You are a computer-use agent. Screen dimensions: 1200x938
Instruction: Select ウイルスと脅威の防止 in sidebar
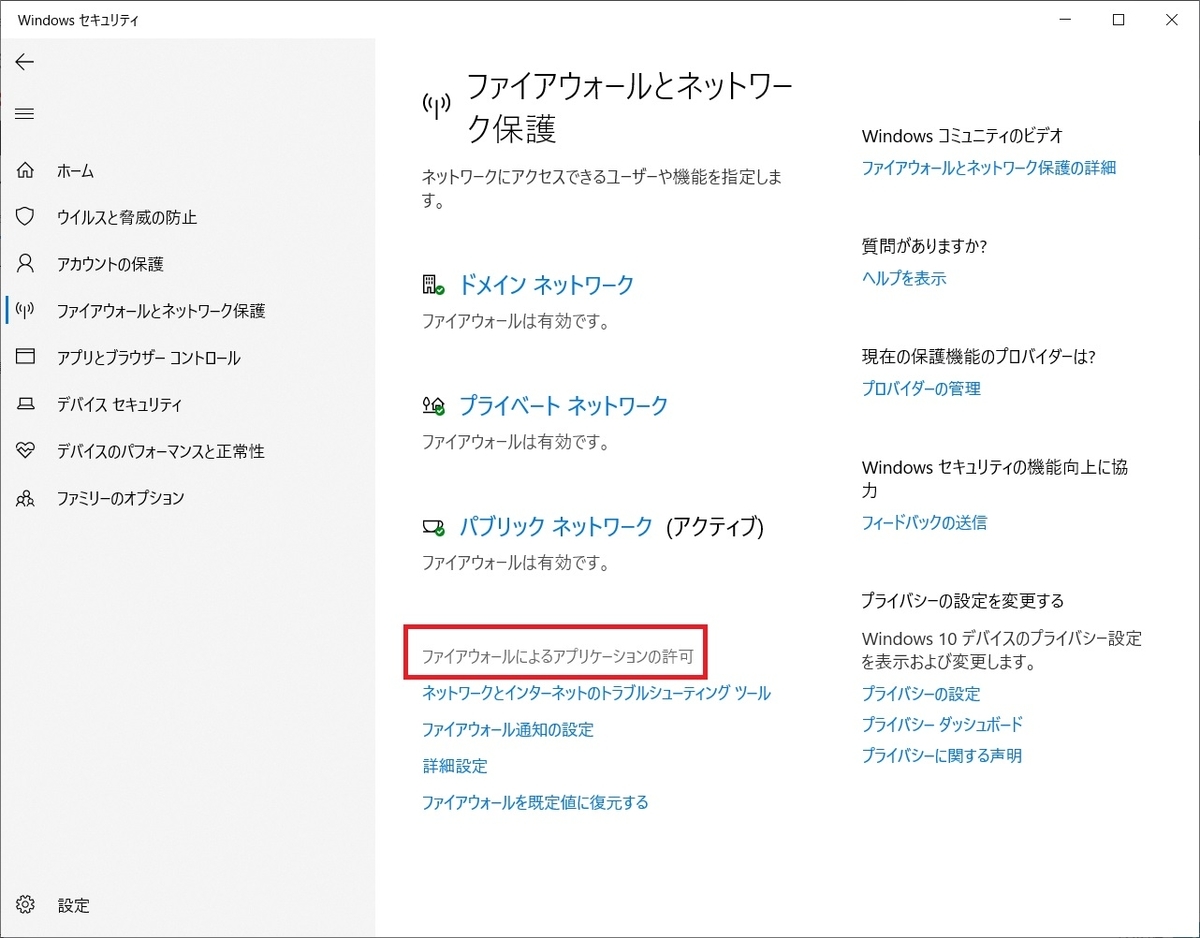pyautogui.click(x=127, y=217)
